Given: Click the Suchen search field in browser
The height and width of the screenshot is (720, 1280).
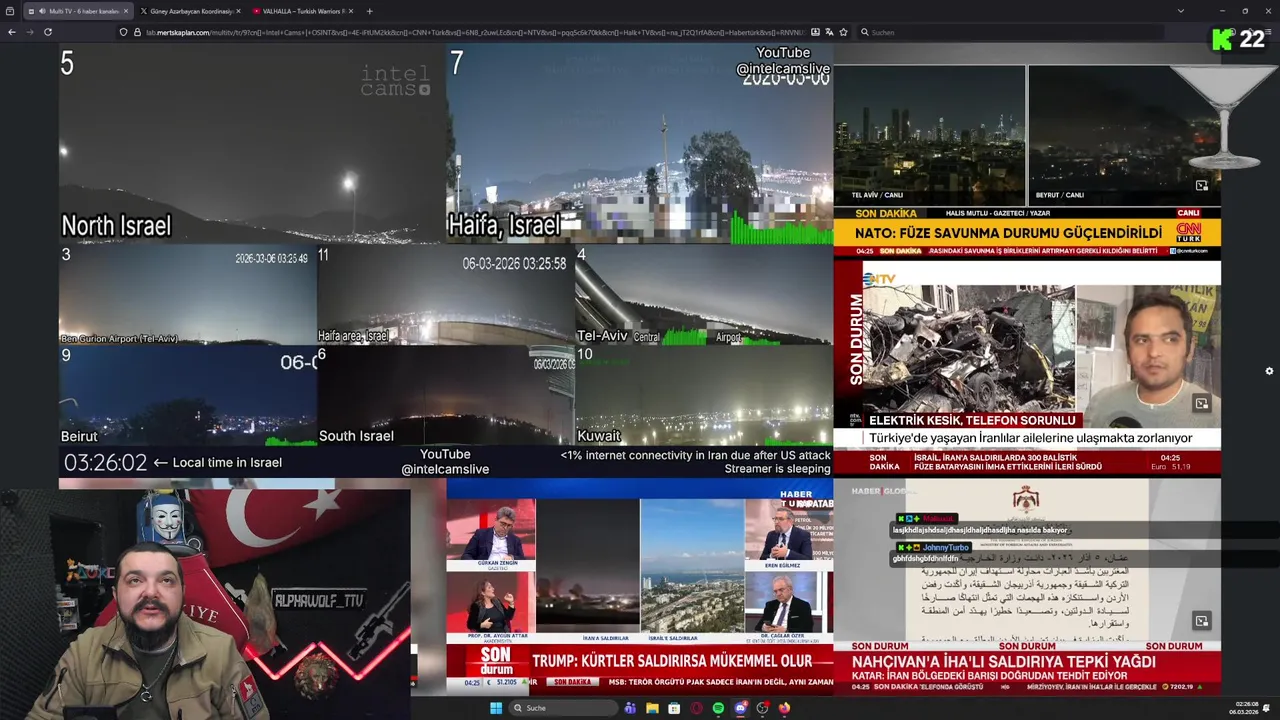Looking at the screenshot, I should click(x=1010, y=32).
